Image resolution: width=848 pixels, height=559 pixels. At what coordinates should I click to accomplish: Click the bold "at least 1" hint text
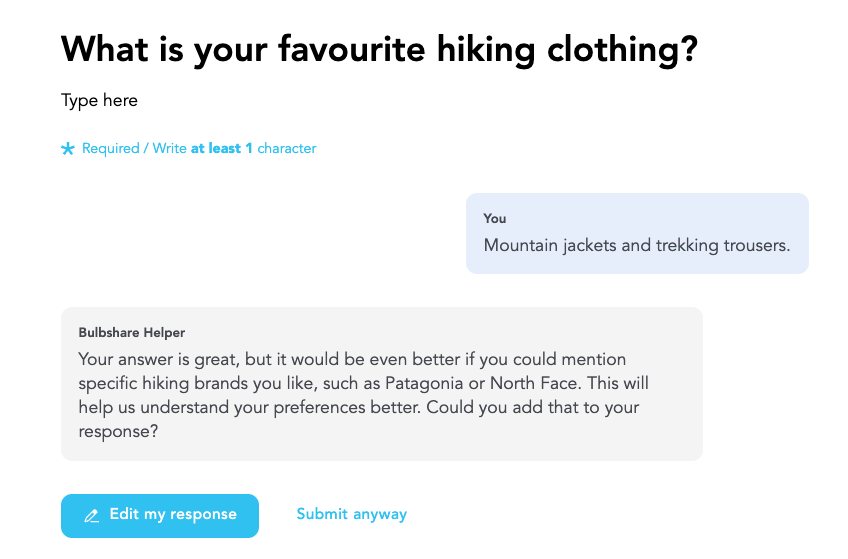coord(222,148)
